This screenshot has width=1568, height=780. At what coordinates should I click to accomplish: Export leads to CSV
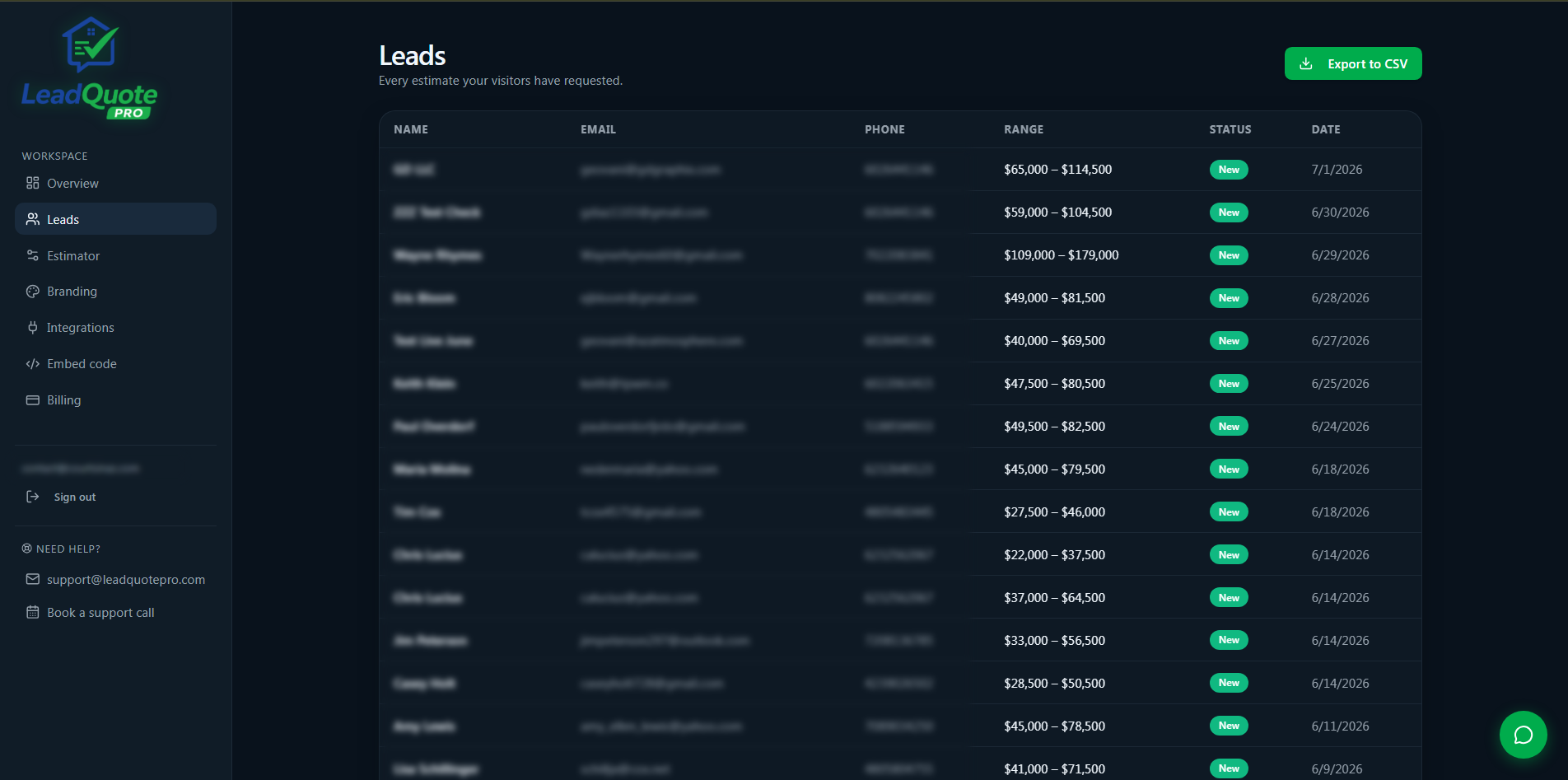pyautogui.click(x=1353, y=63)
